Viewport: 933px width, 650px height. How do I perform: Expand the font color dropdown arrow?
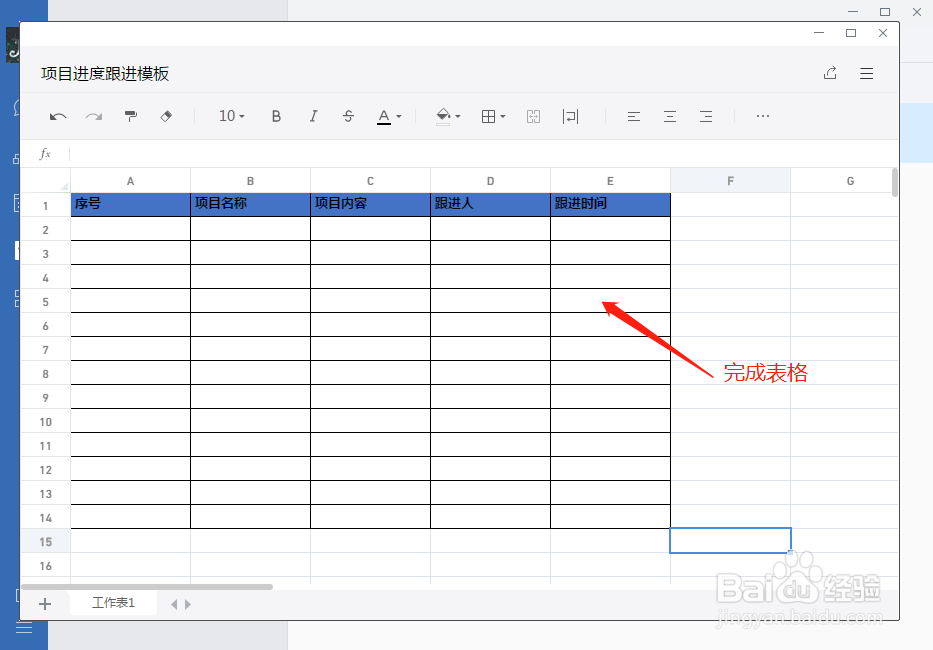(x=399, y=117)
